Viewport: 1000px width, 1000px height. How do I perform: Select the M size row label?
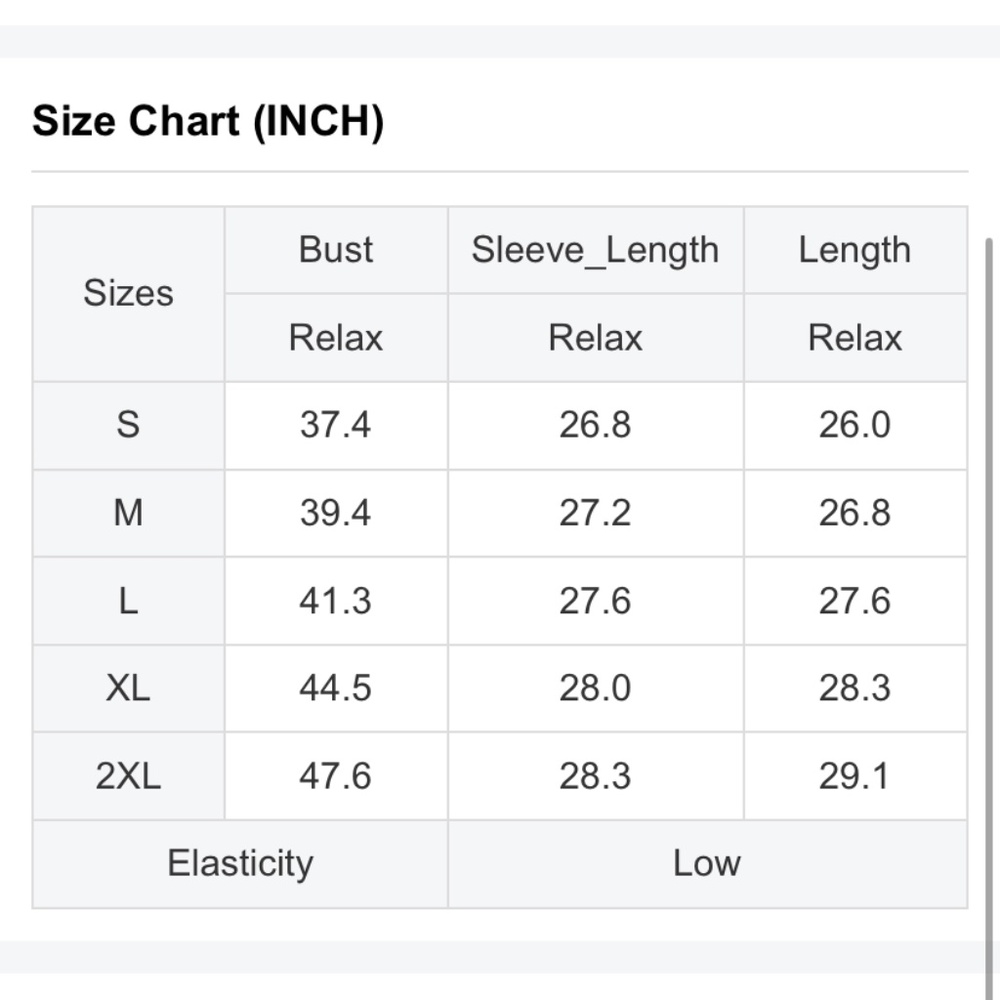(x=128, y=513)
